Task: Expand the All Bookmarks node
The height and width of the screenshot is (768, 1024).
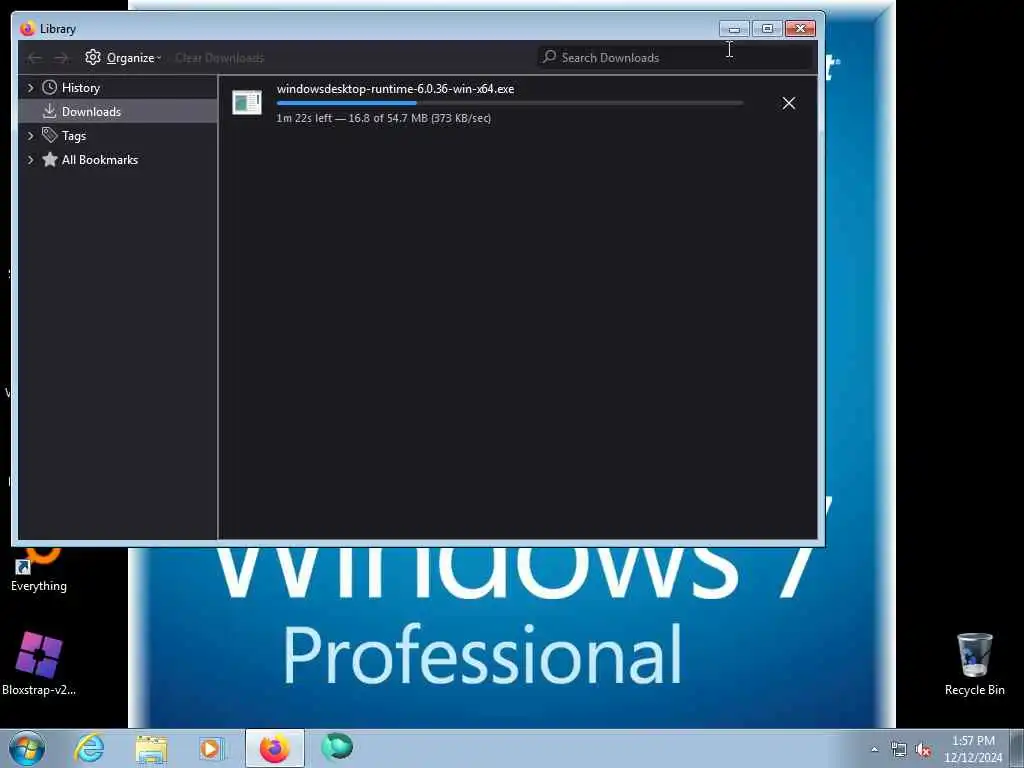Action: (x=30, y=159)
